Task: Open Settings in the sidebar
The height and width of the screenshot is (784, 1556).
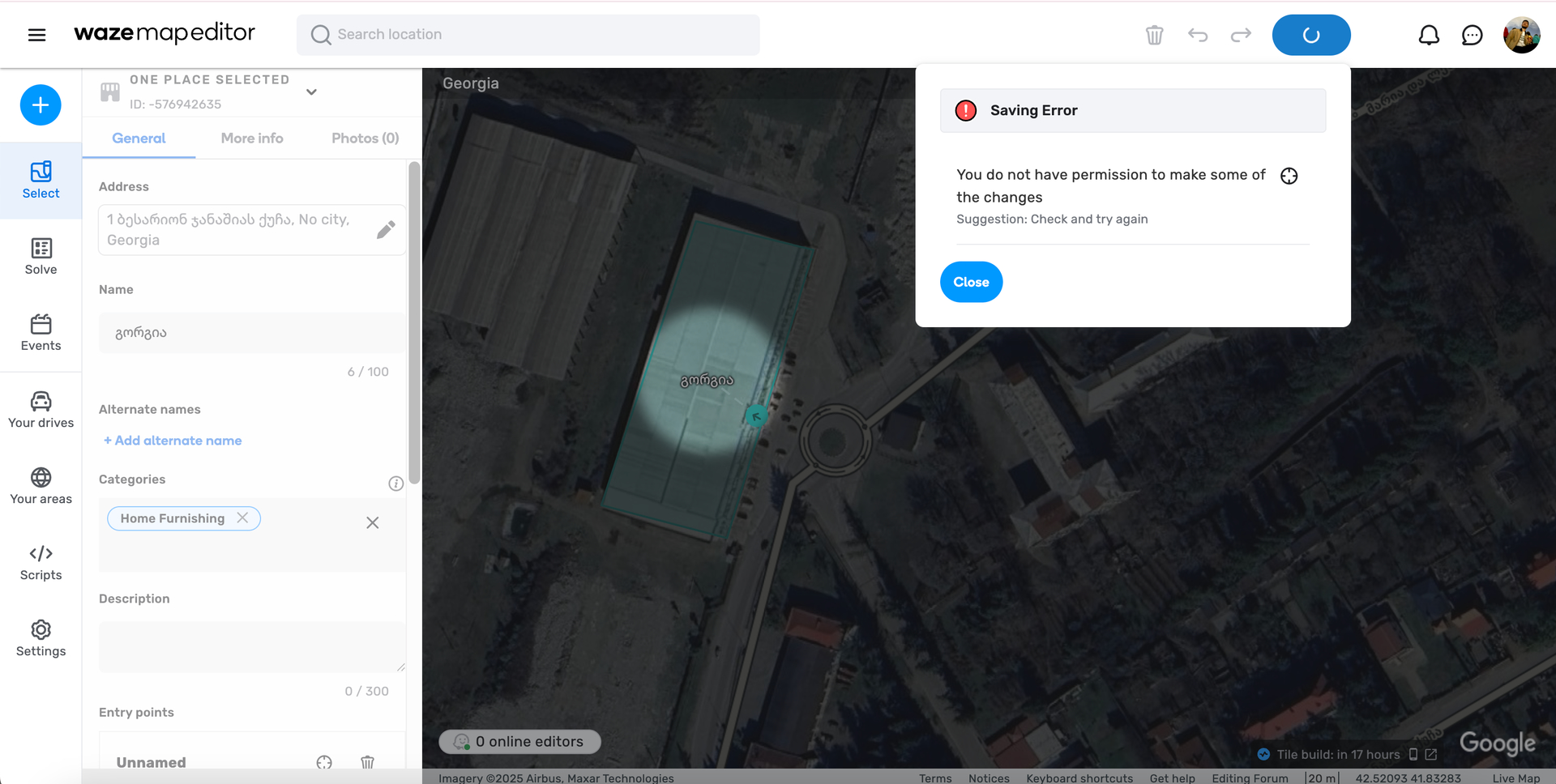Action: (x=41, y=639)
